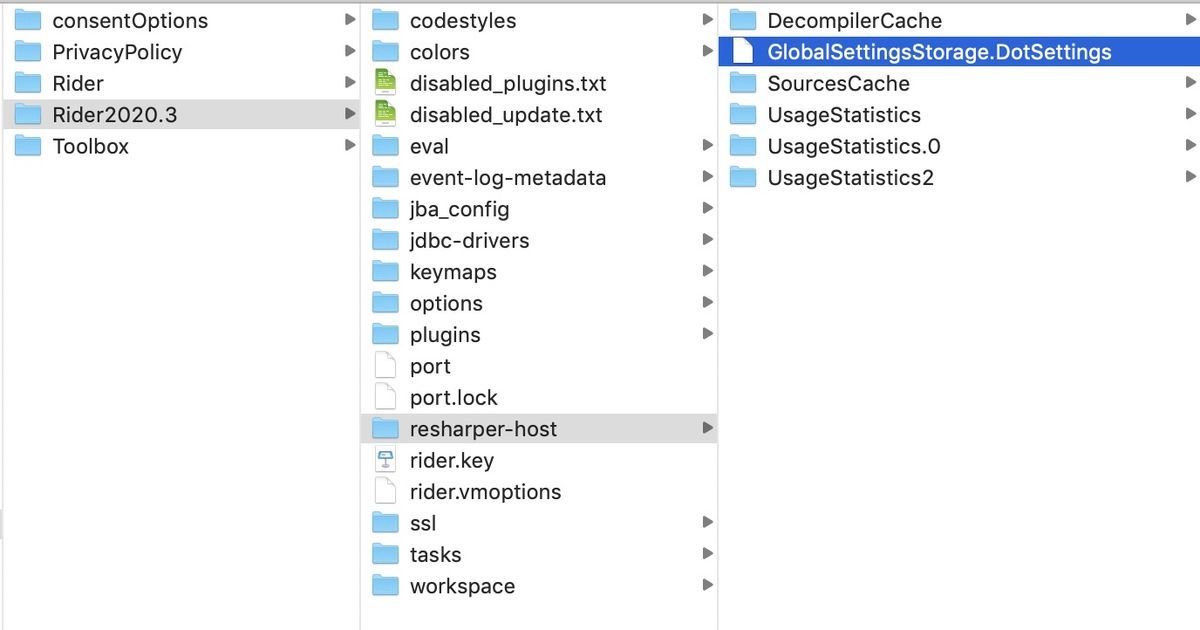Select the 'GlobalSettingsStorage.DotSettings' file name

point(939,52)
